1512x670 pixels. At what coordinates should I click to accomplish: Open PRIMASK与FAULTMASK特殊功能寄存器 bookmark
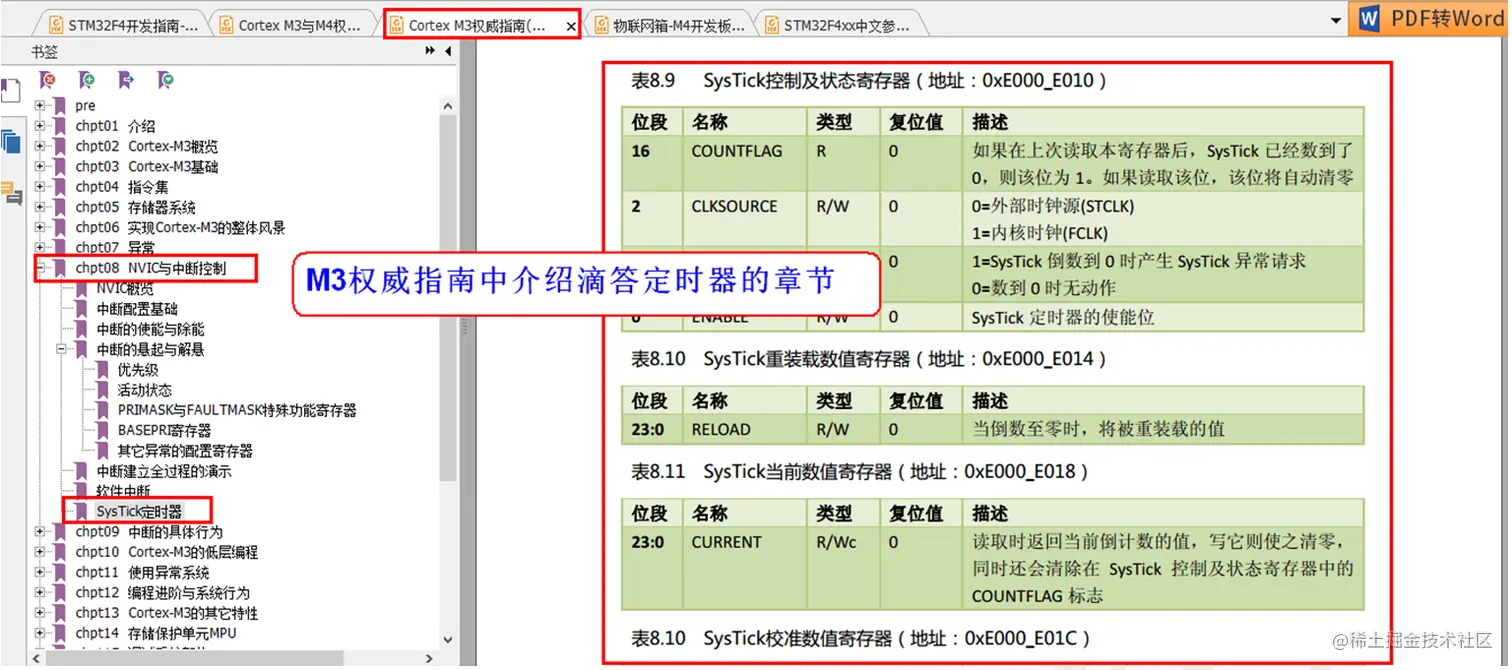pyautogui.click(x=237, y=410)
